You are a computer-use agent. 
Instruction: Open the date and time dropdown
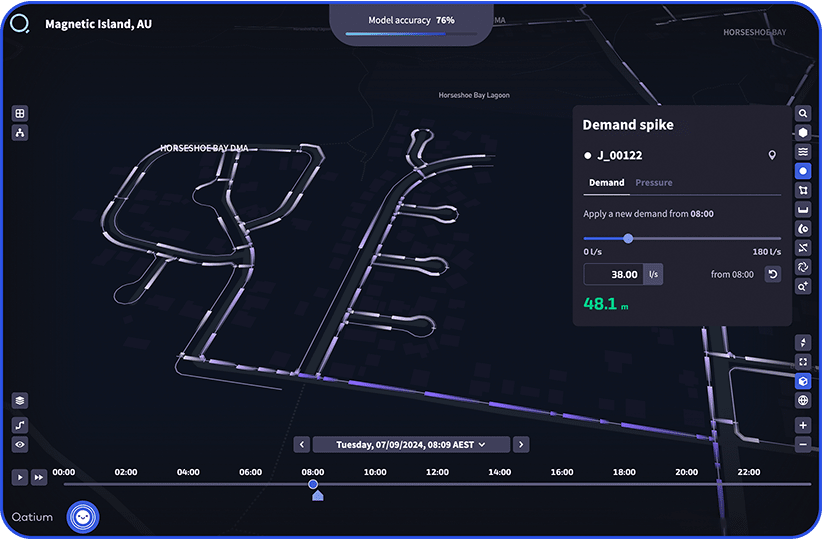tap(411, 444)
